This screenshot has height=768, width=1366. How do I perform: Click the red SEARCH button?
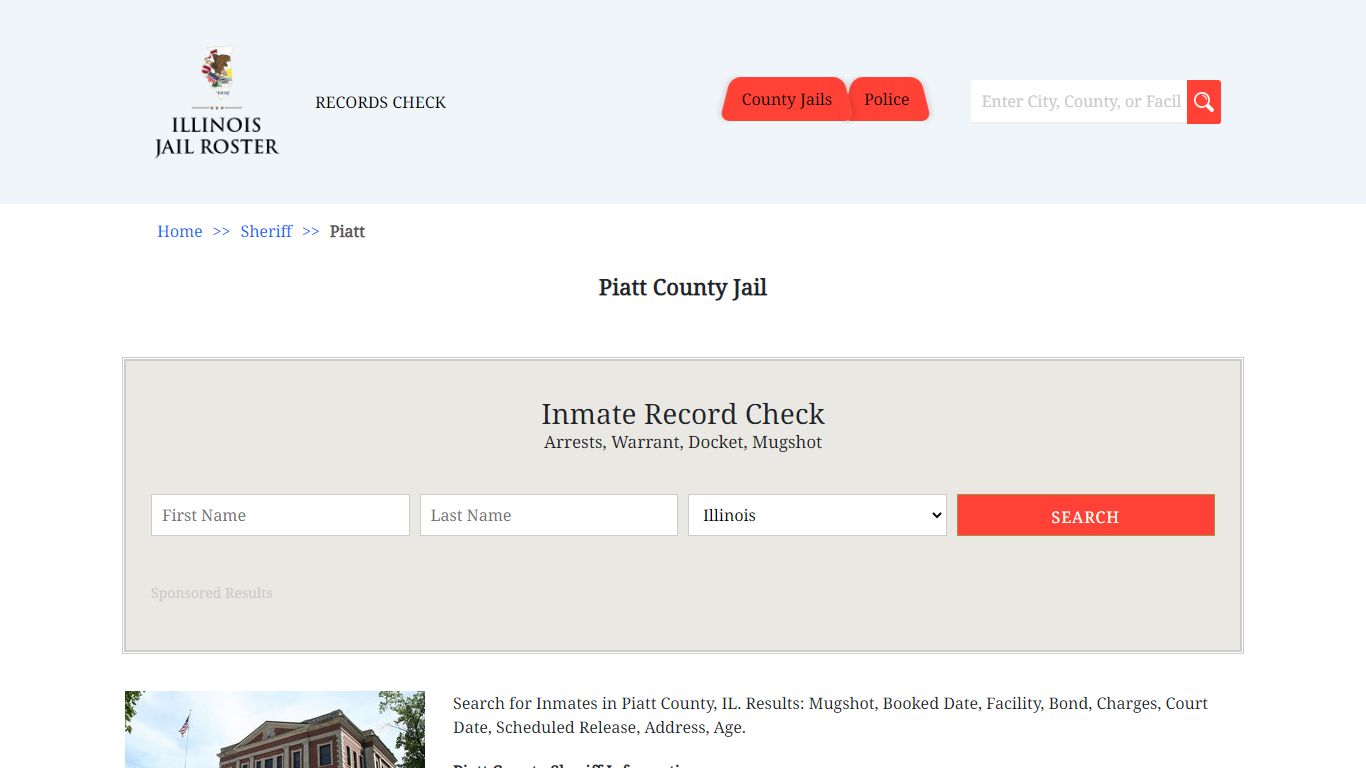click(1086, 515)
